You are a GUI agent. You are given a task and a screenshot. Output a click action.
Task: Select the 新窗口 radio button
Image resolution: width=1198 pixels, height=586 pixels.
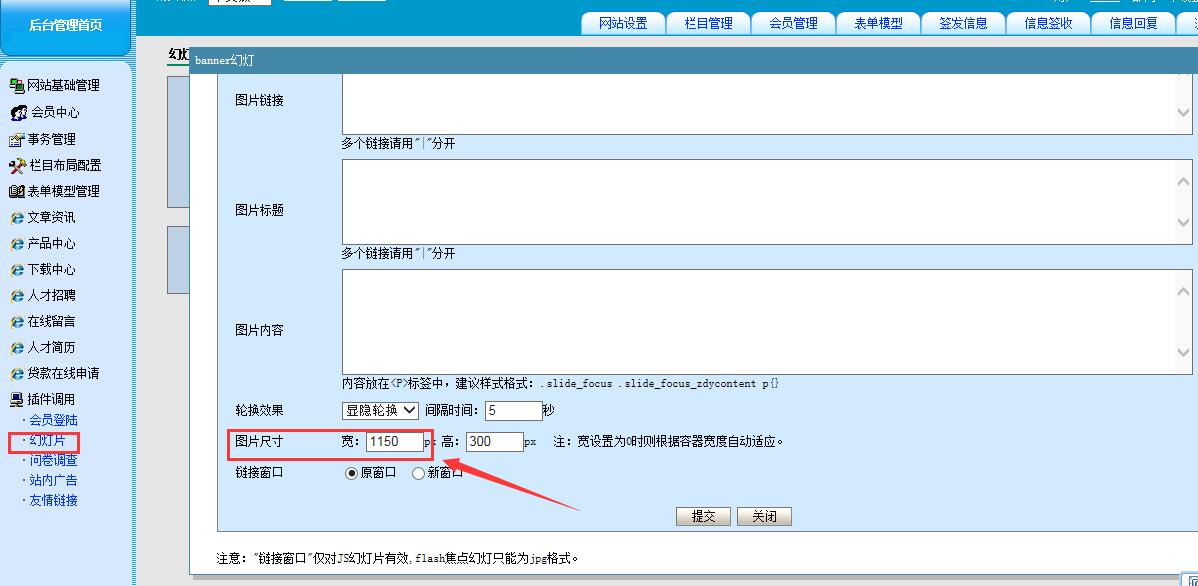tap(418, 473)
